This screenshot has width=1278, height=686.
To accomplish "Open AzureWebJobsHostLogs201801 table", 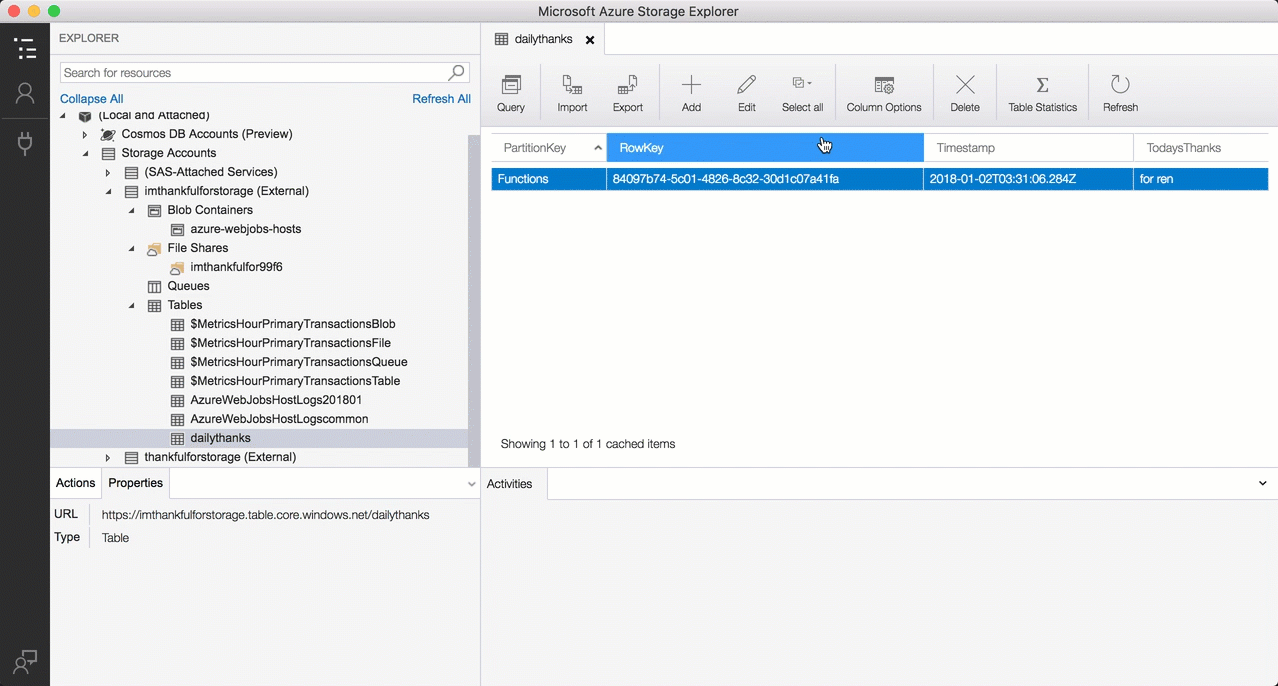I will (x=276, y=400).
